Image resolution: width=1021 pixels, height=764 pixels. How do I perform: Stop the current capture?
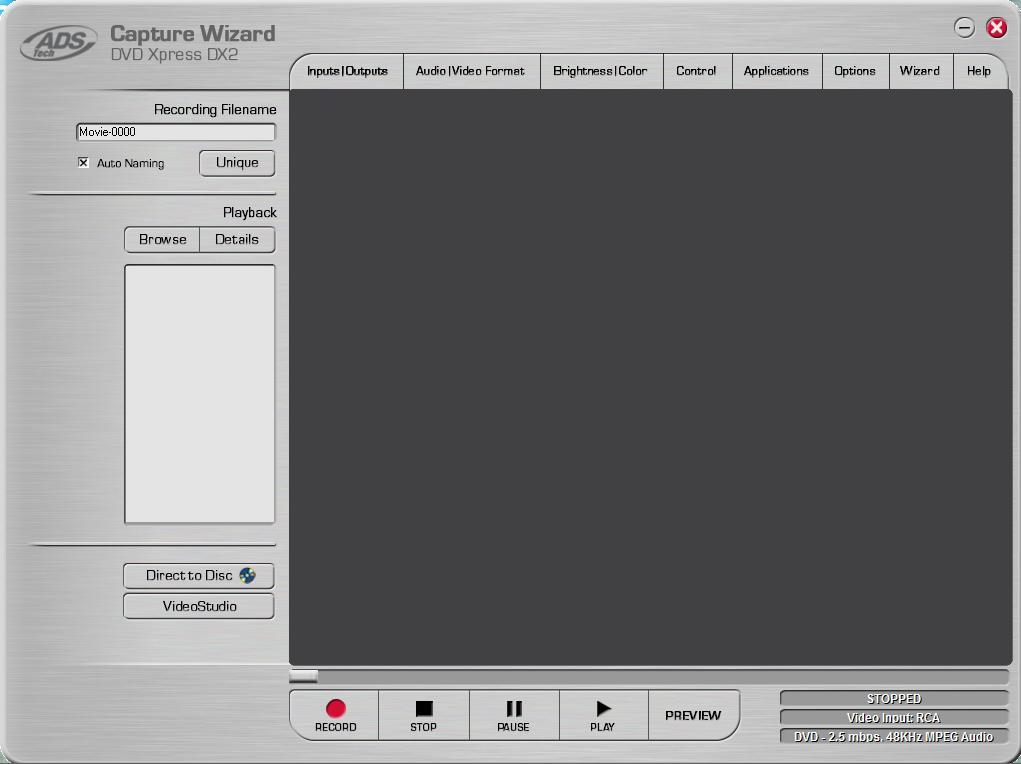pos(423,715)
